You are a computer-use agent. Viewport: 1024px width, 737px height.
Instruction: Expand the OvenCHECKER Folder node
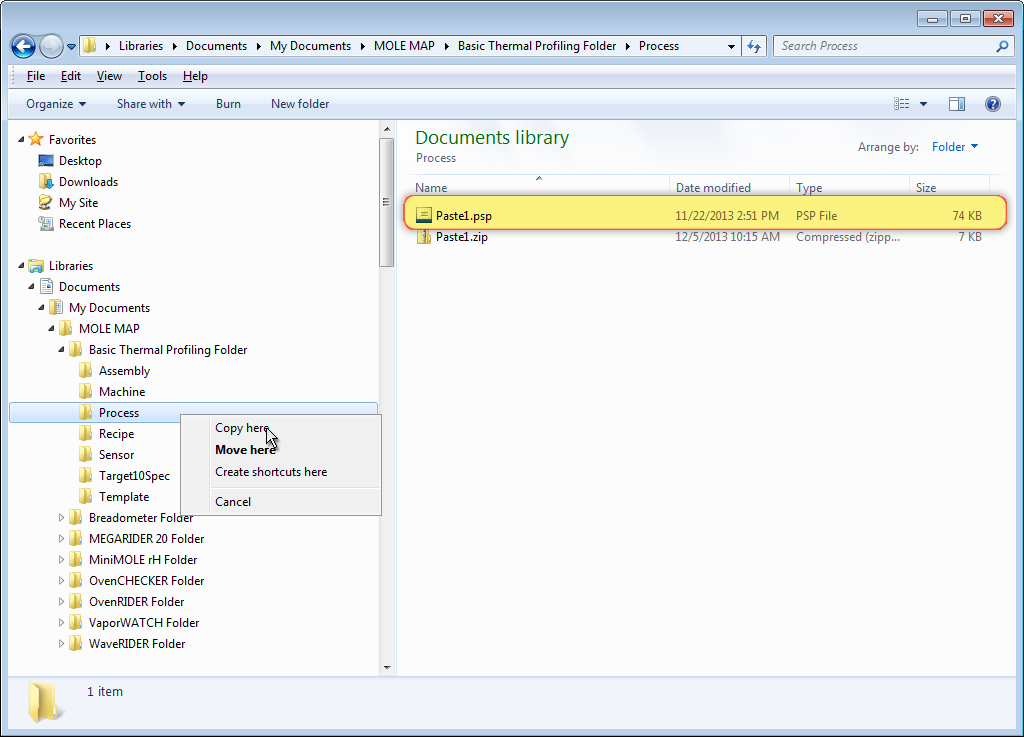(x=61, y=580)
